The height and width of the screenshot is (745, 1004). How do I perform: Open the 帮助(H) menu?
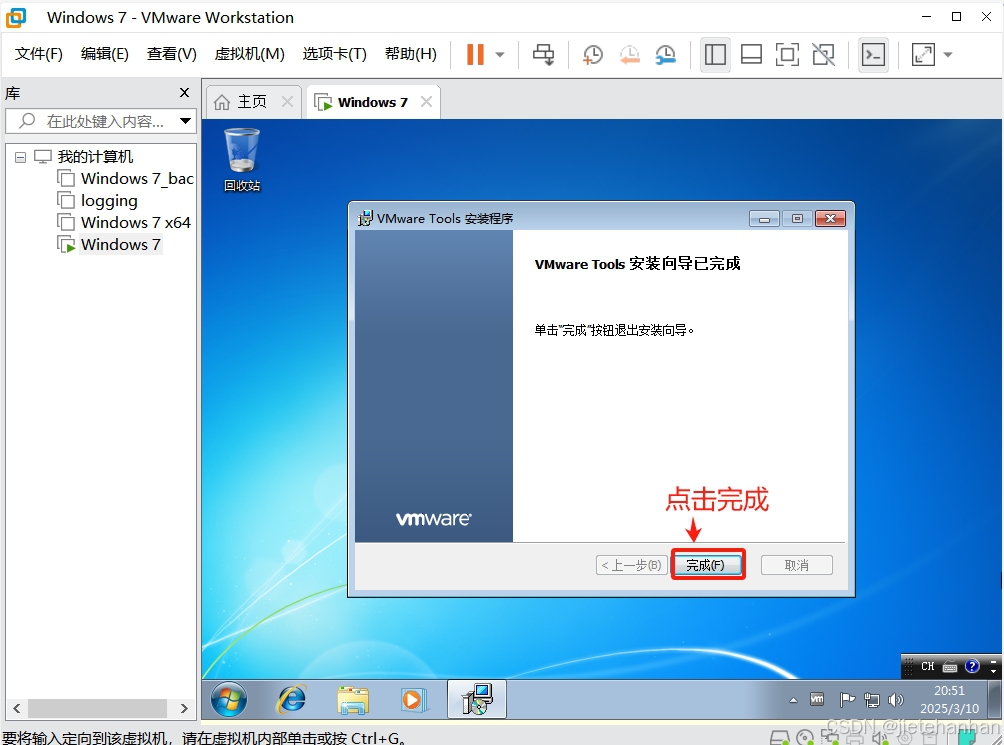click(410, 54)
